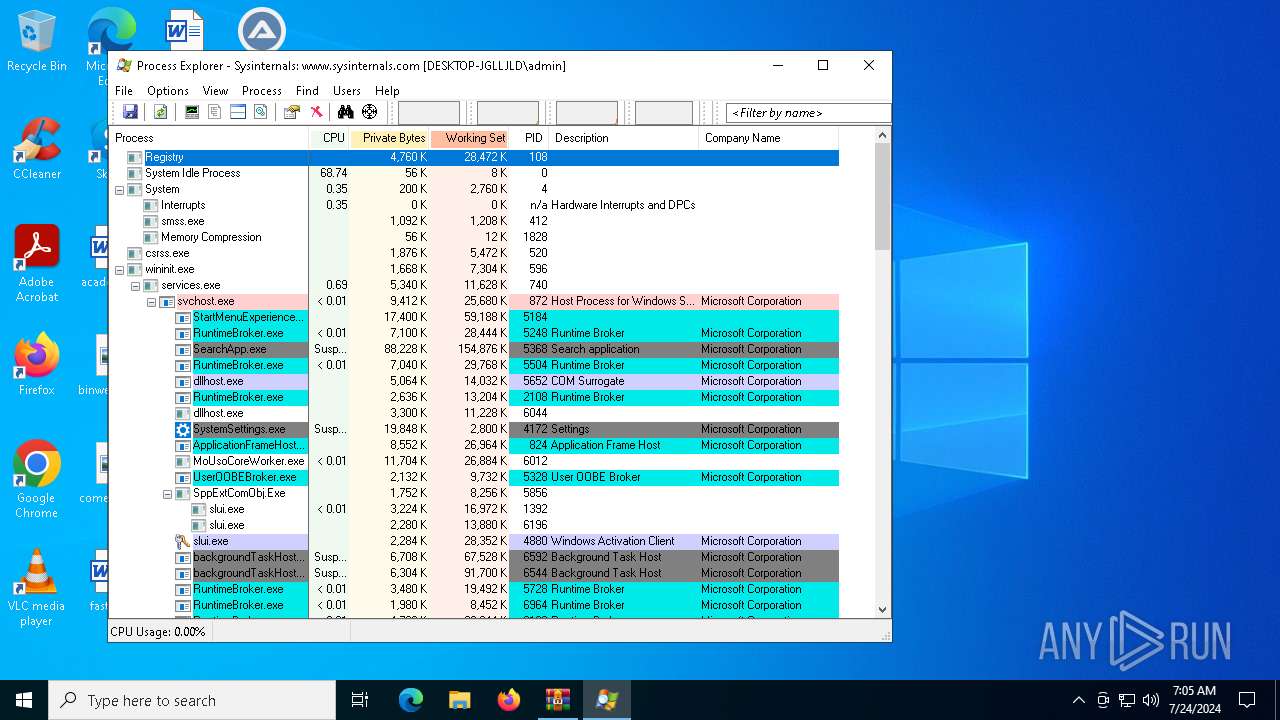Open the View menu

215,90
